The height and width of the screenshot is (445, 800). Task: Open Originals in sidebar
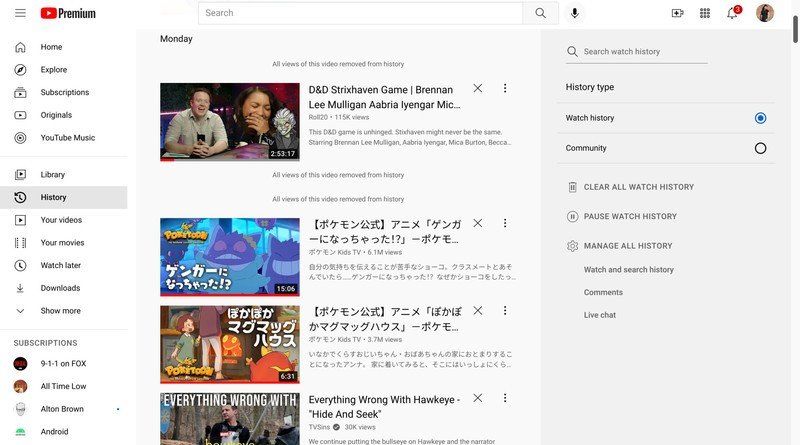click(64, 115)
